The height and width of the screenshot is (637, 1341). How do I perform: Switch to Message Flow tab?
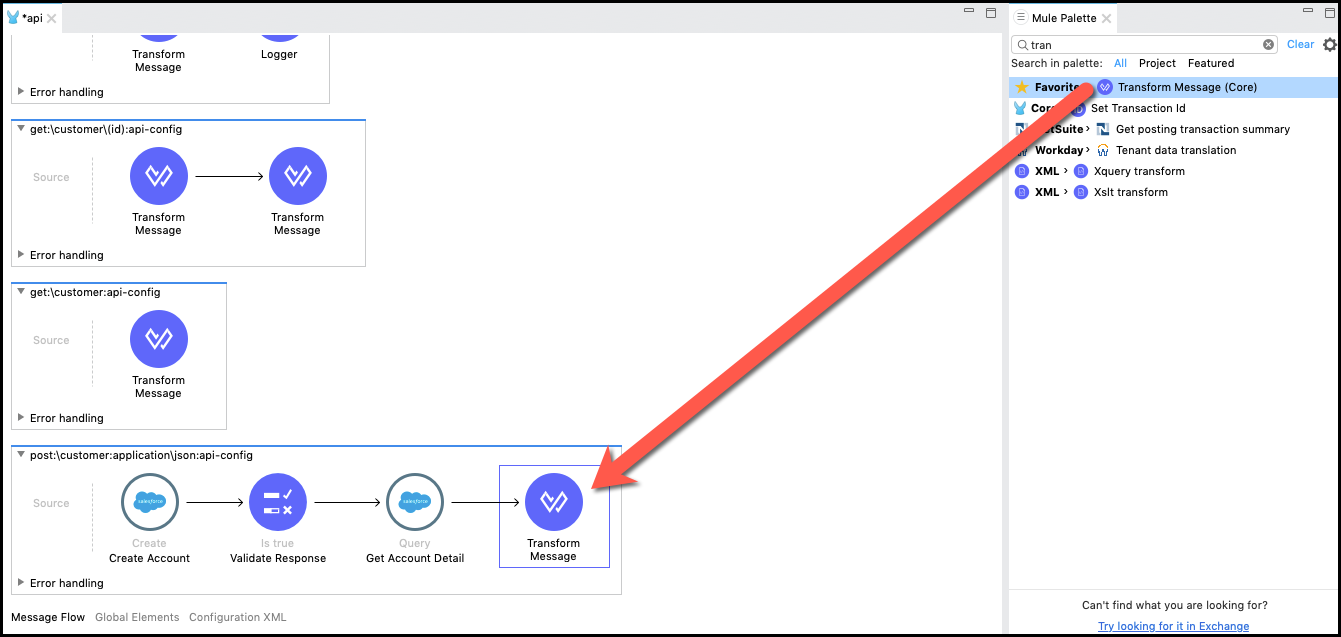click(48, 617)
